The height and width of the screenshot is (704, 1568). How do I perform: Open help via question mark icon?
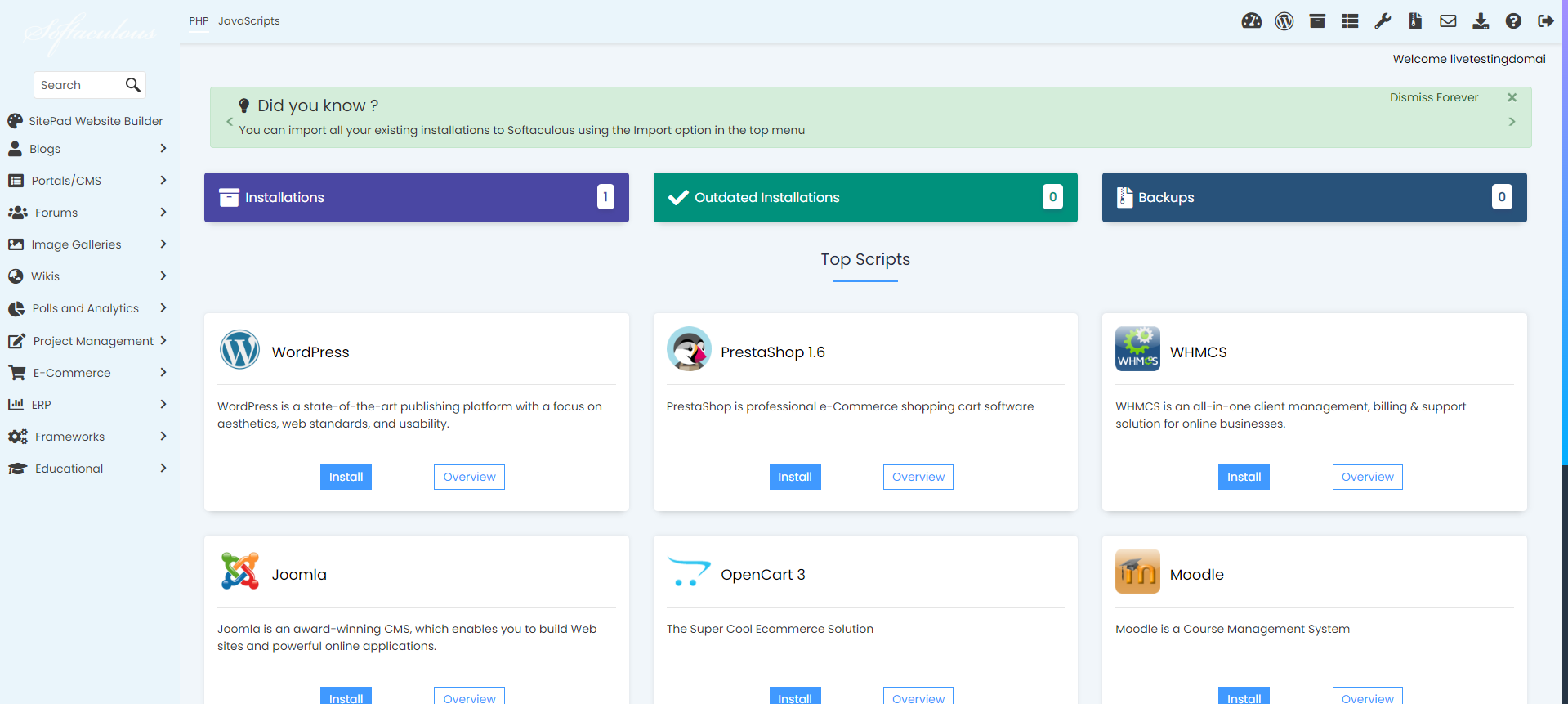pyautogui.click(x=1512, y=21)
